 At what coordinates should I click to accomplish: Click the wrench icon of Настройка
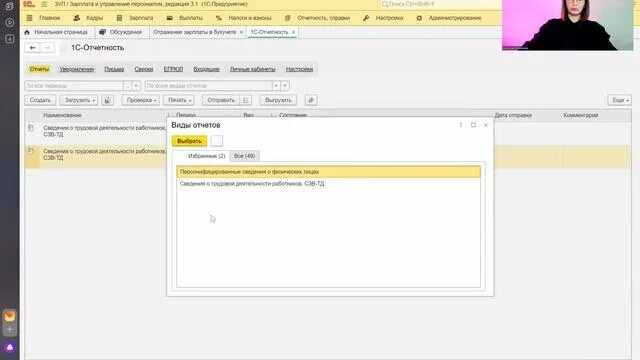point(366,18)
